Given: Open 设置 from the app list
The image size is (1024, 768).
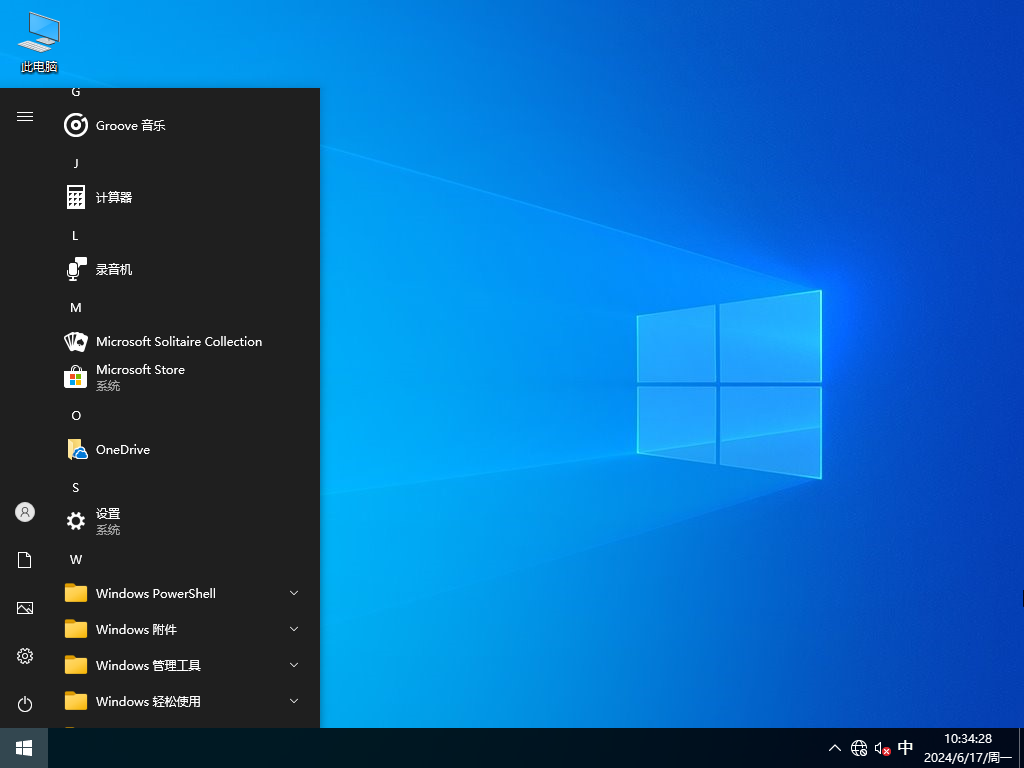Looking at the screenshot, I should click(108, 521).
